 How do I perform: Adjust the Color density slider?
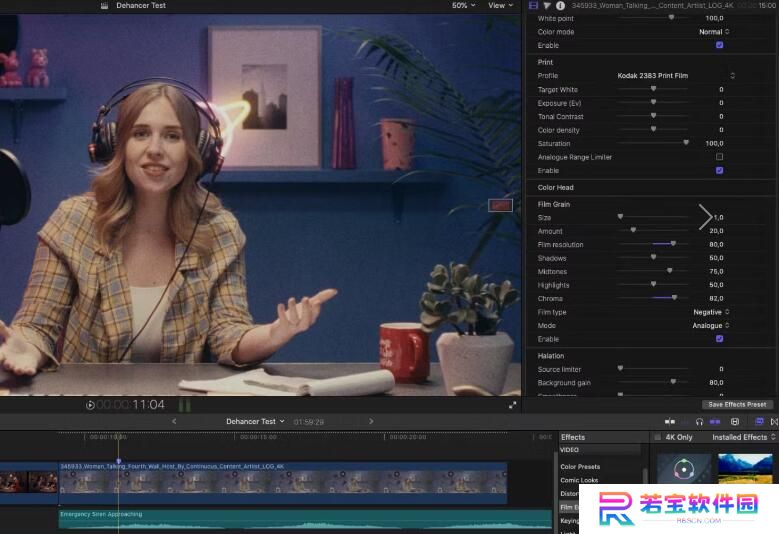(653, 129)
